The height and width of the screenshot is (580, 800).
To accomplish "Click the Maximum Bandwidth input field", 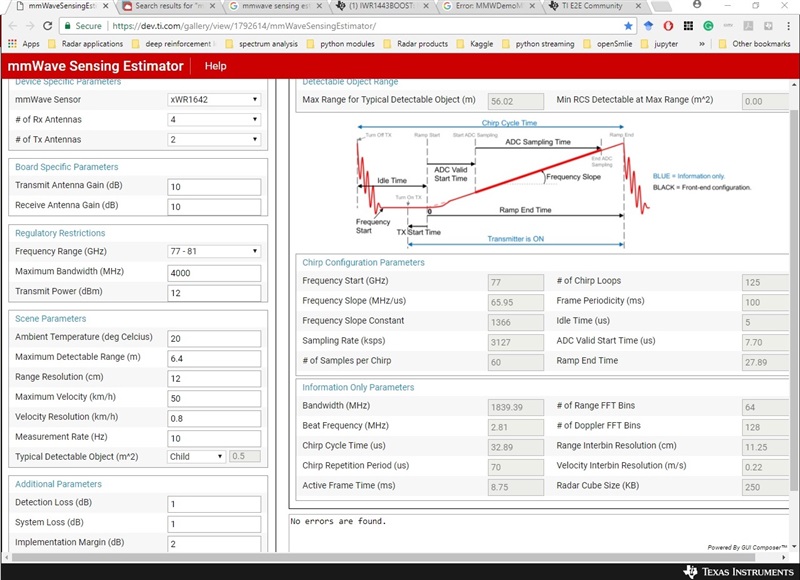I will click(x=214, y=273).
